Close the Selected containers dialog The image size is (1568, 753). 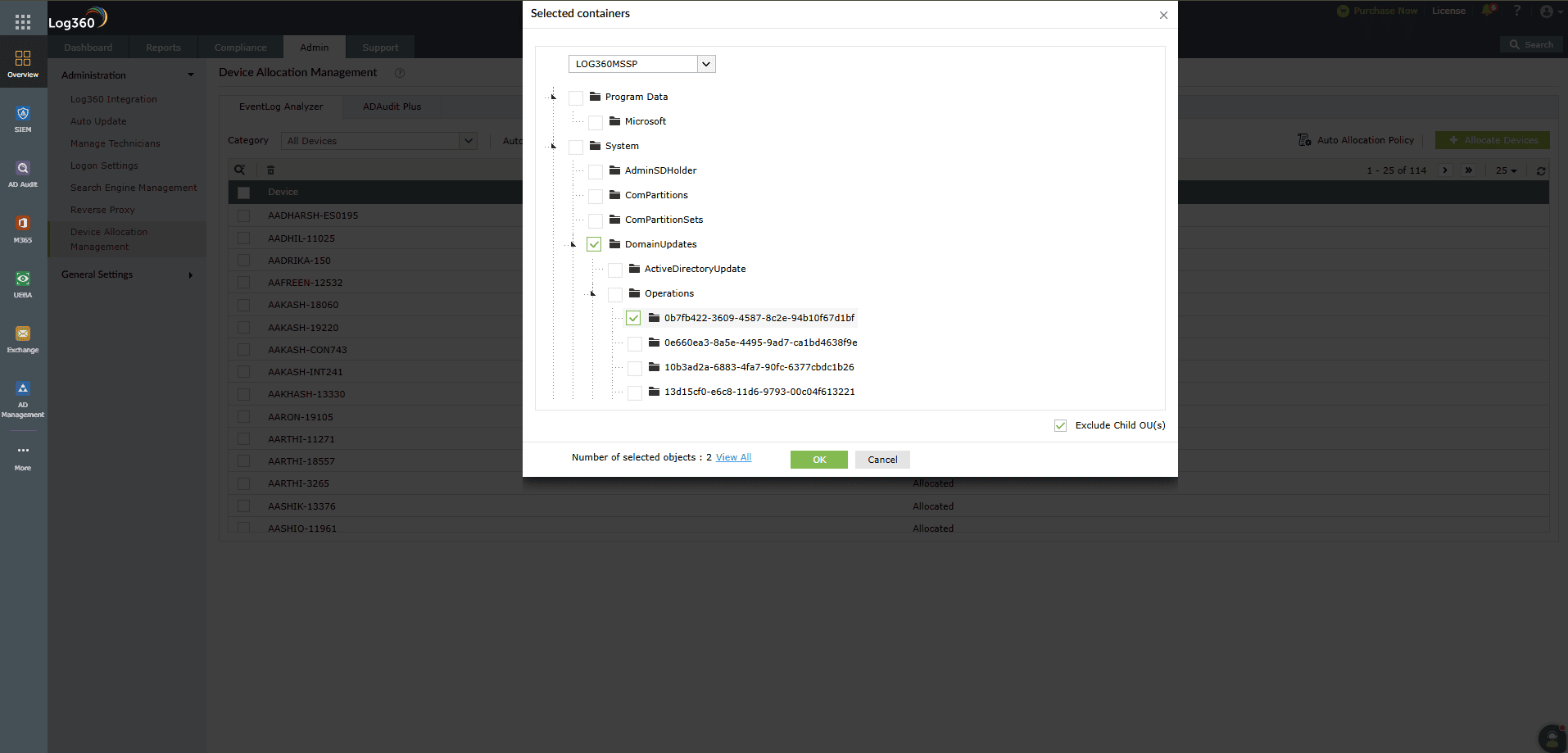point(1163,15)
